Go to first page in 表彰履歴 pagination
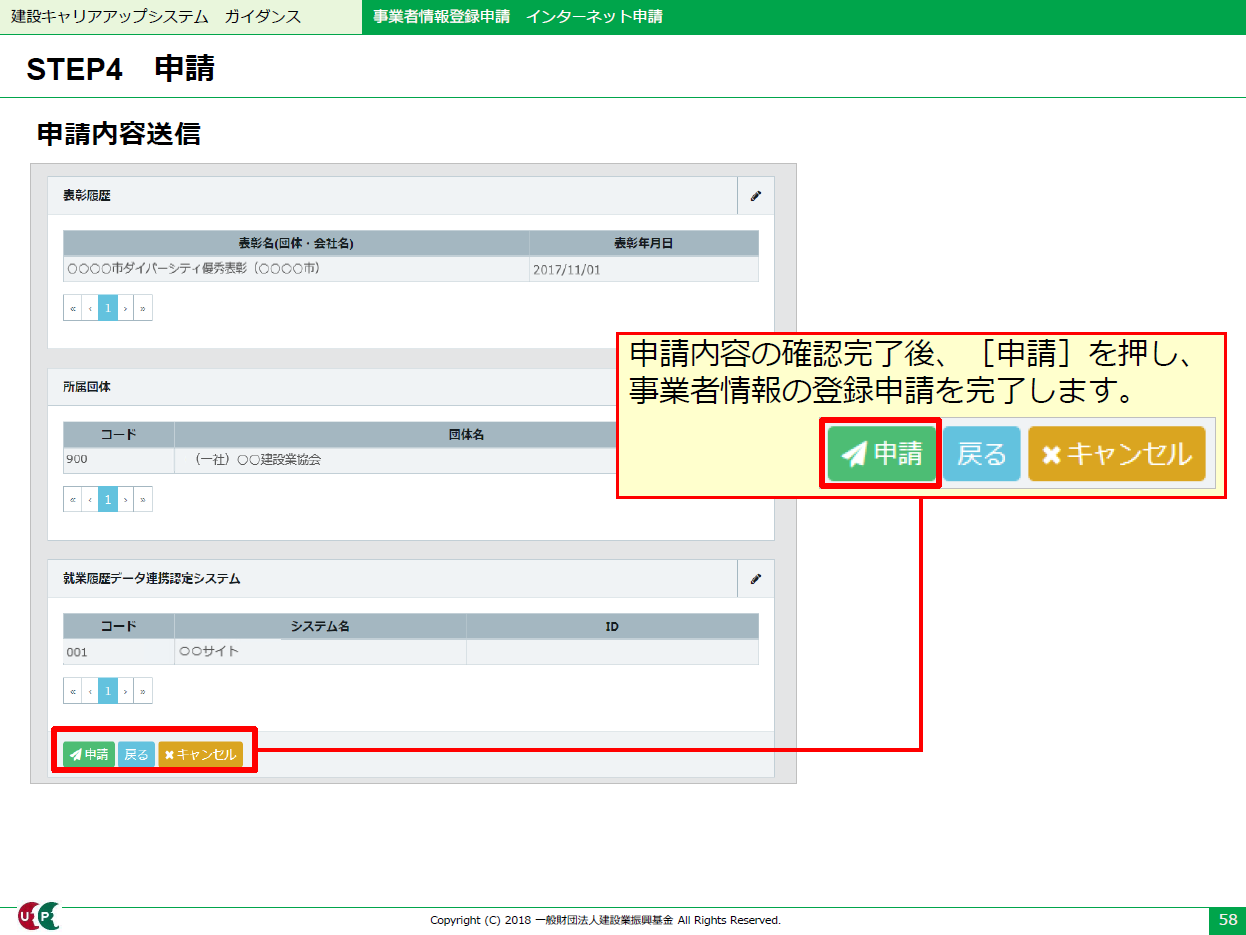The height and width of the screenshot is (935, 1246). (x=72, y=308)
